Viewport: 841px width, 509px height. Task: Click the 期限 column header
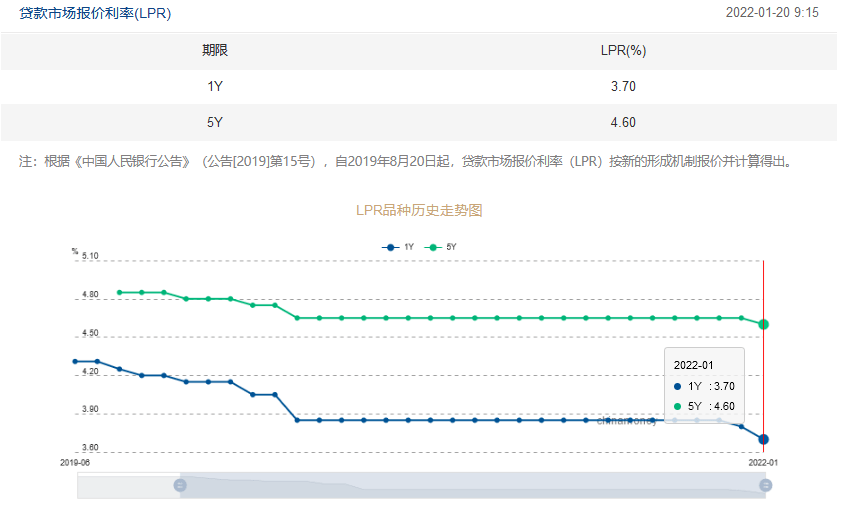coord(215,50)
